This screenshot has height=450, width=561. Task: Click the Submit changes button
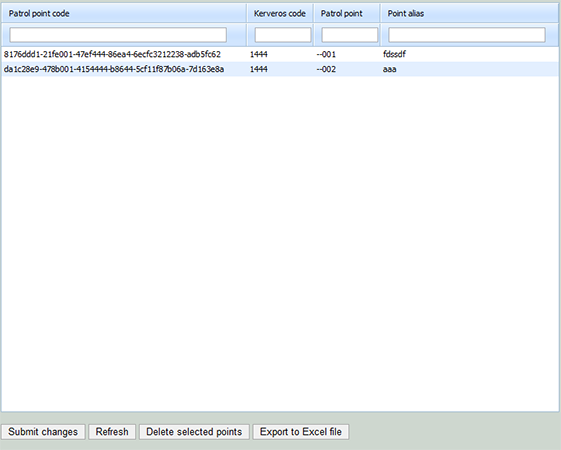click(43, 432)
